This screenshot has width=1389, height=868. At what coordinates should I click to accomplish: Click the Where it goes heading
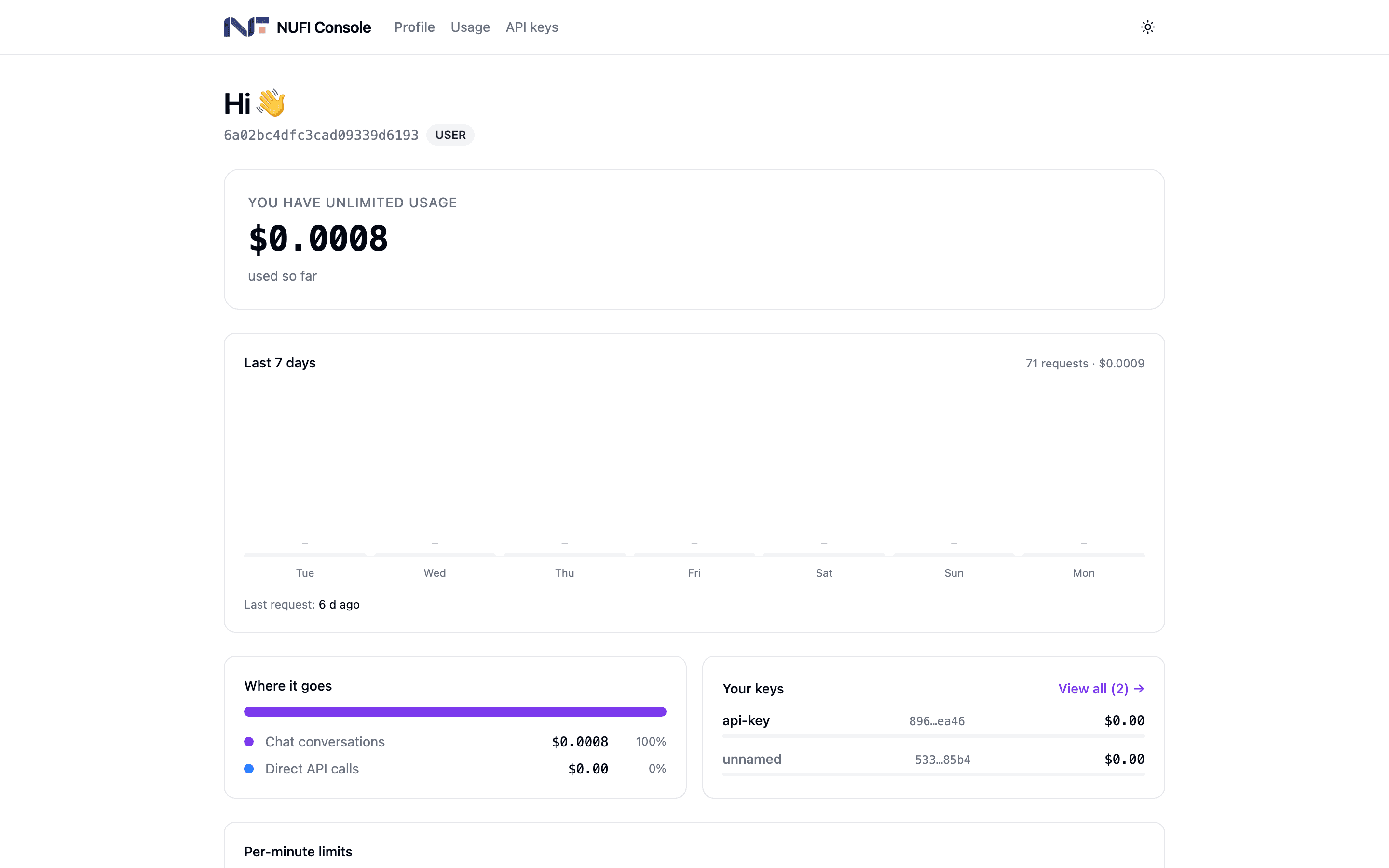coord(287,686)
